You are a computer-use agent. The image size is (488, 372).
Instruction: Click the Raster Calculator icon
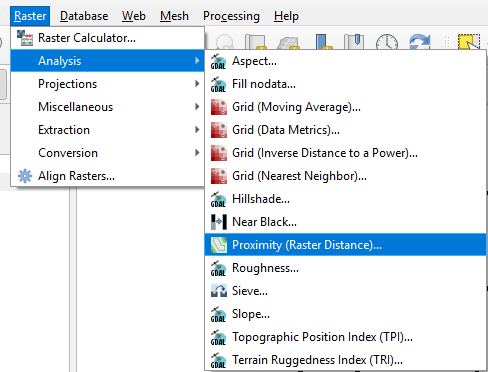(25, 38)
